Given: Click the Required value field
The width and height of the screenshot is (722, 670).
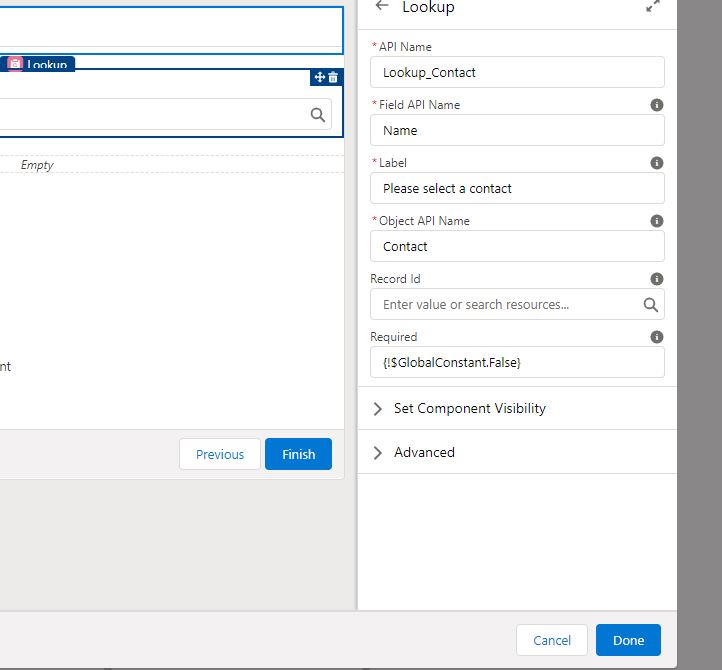Looking at the screenshot, I should [517, 362].
